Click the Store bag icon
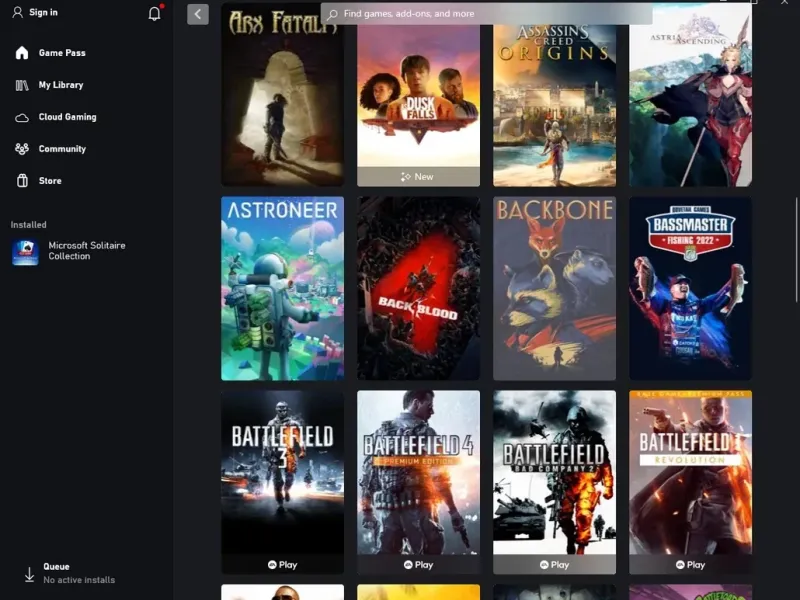Screen dimensions: 800x600 point(22,181)
